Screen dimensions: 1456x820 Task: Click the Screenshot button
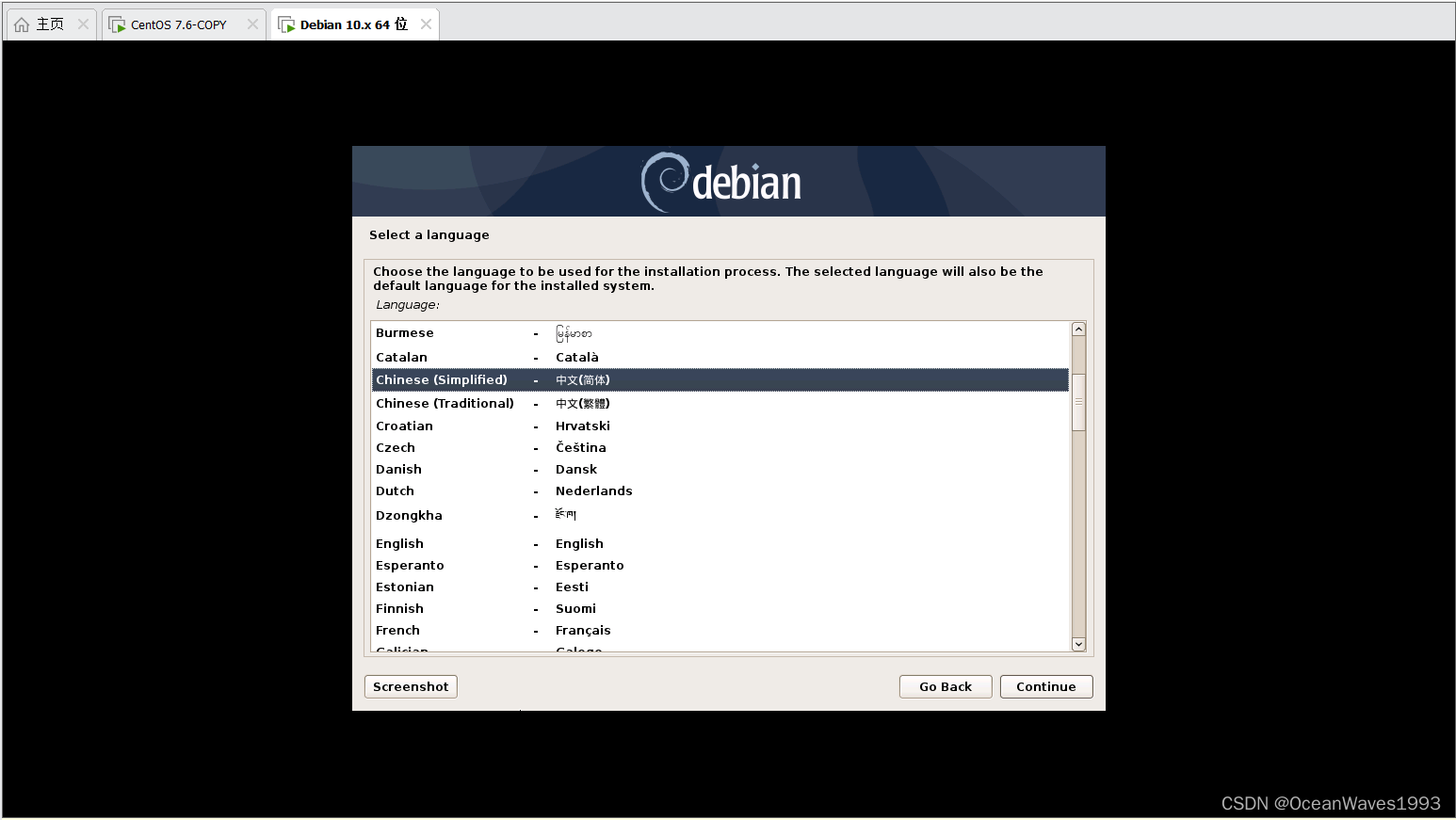tap(411, 686)
